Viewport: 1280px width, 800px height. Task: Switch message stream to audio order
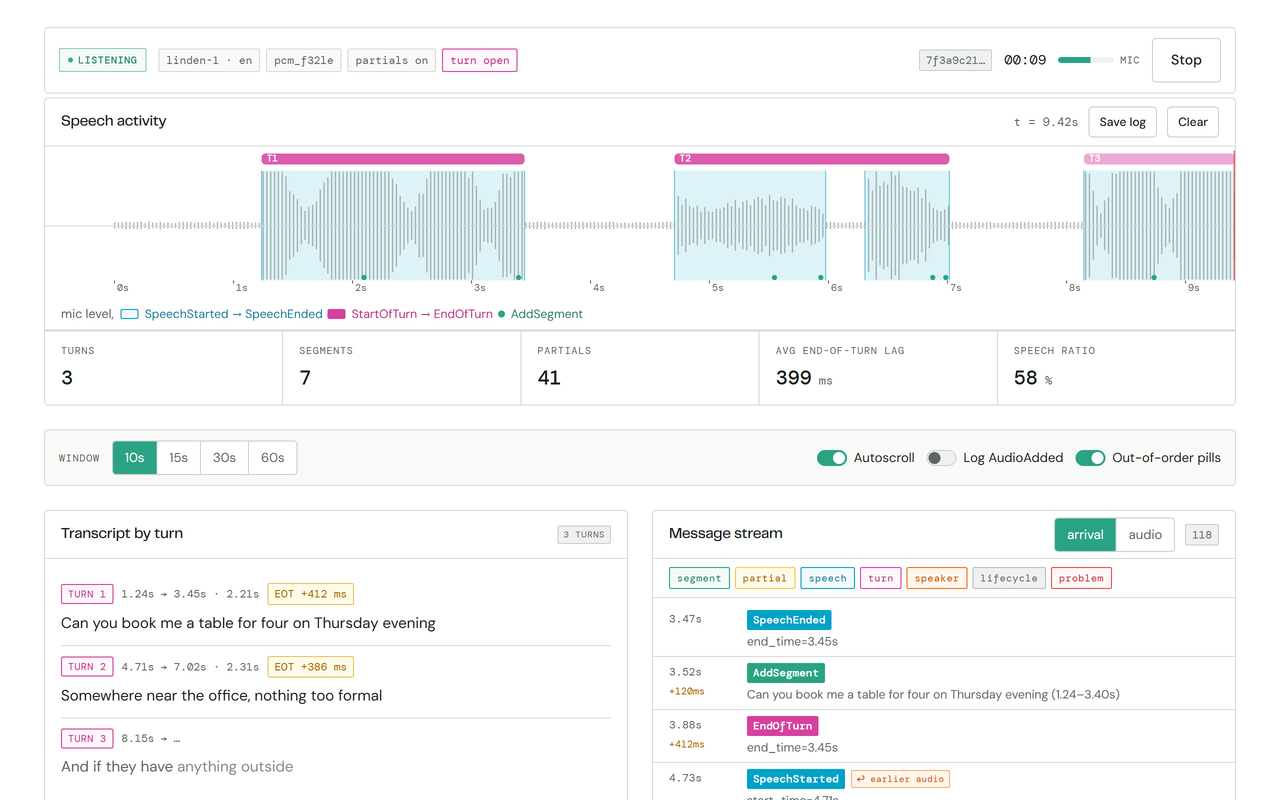point(1145,535)
